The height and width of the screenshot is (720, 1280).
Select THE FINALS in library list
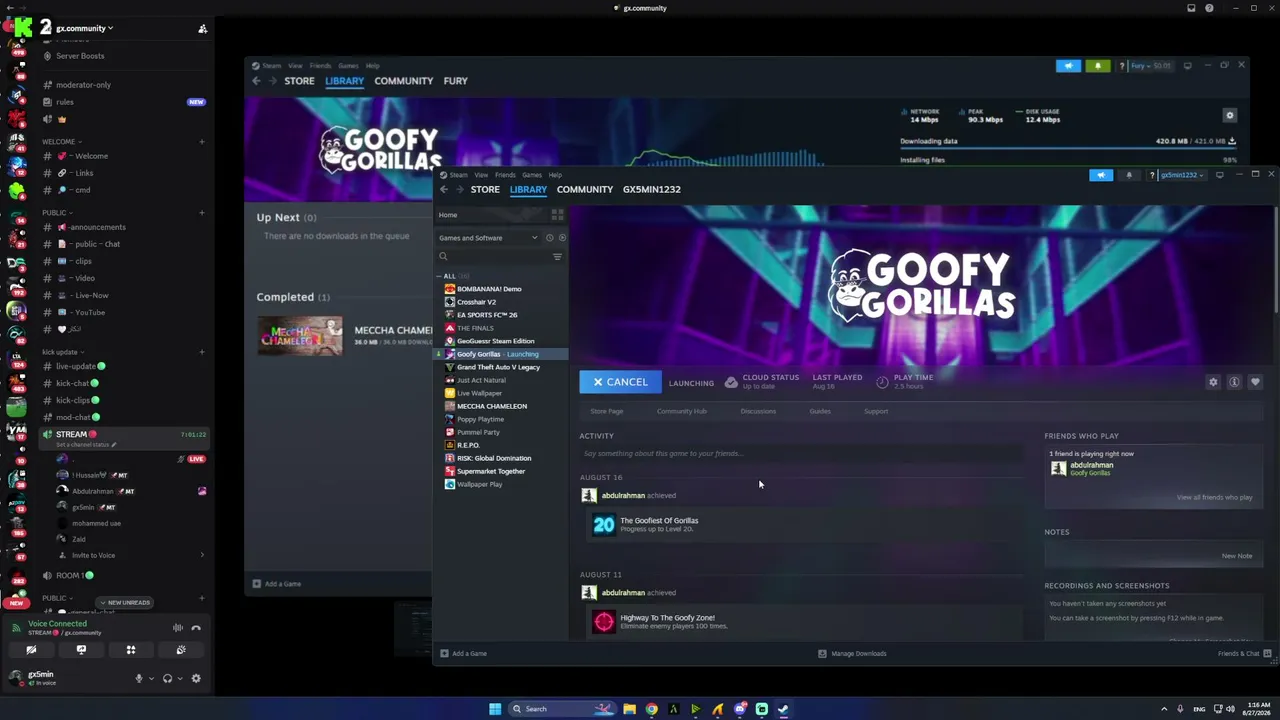click(475, 328)
